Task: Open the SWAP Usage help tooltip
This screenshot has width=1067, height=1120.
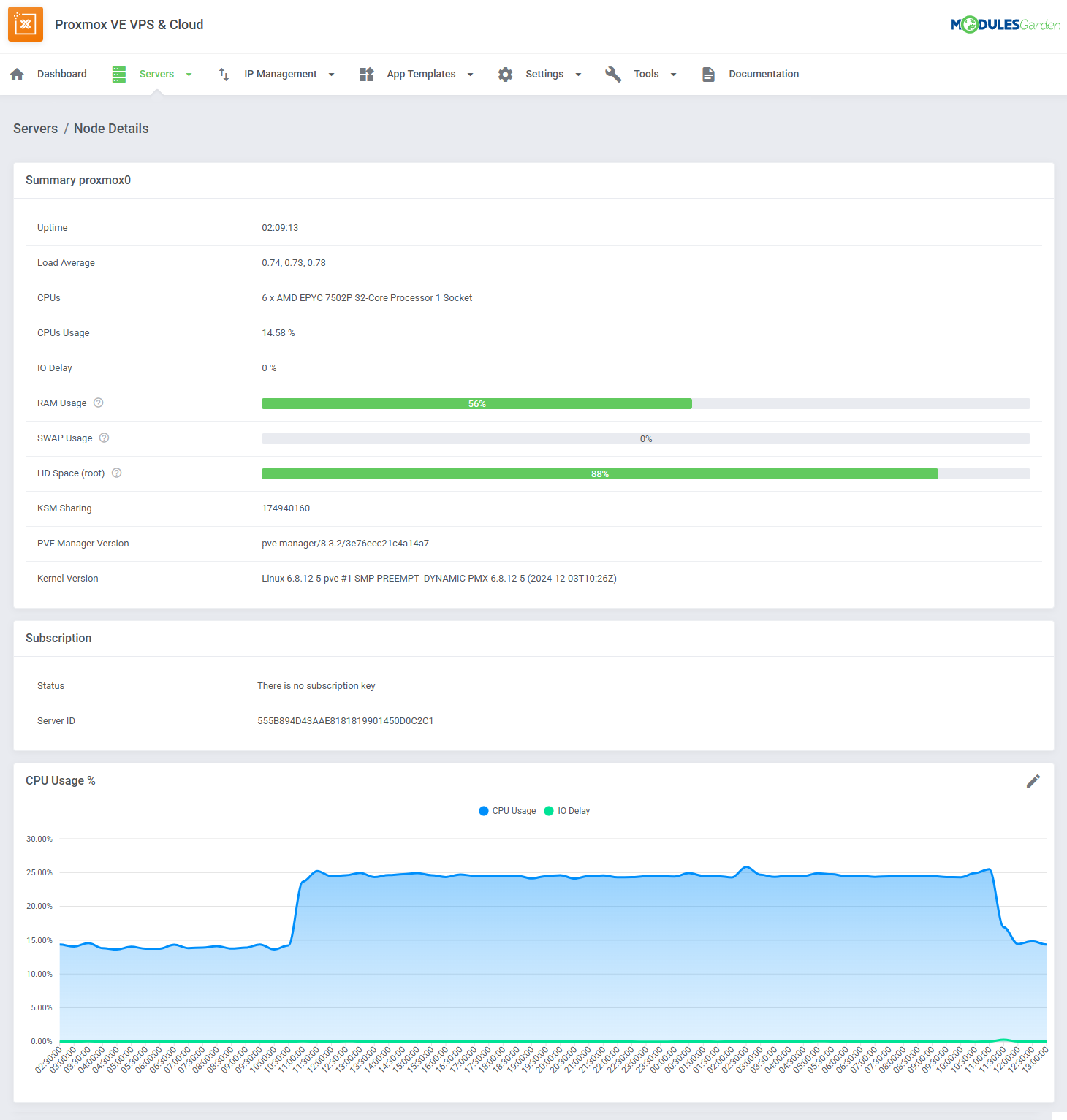Action: [x=103, y=438]
